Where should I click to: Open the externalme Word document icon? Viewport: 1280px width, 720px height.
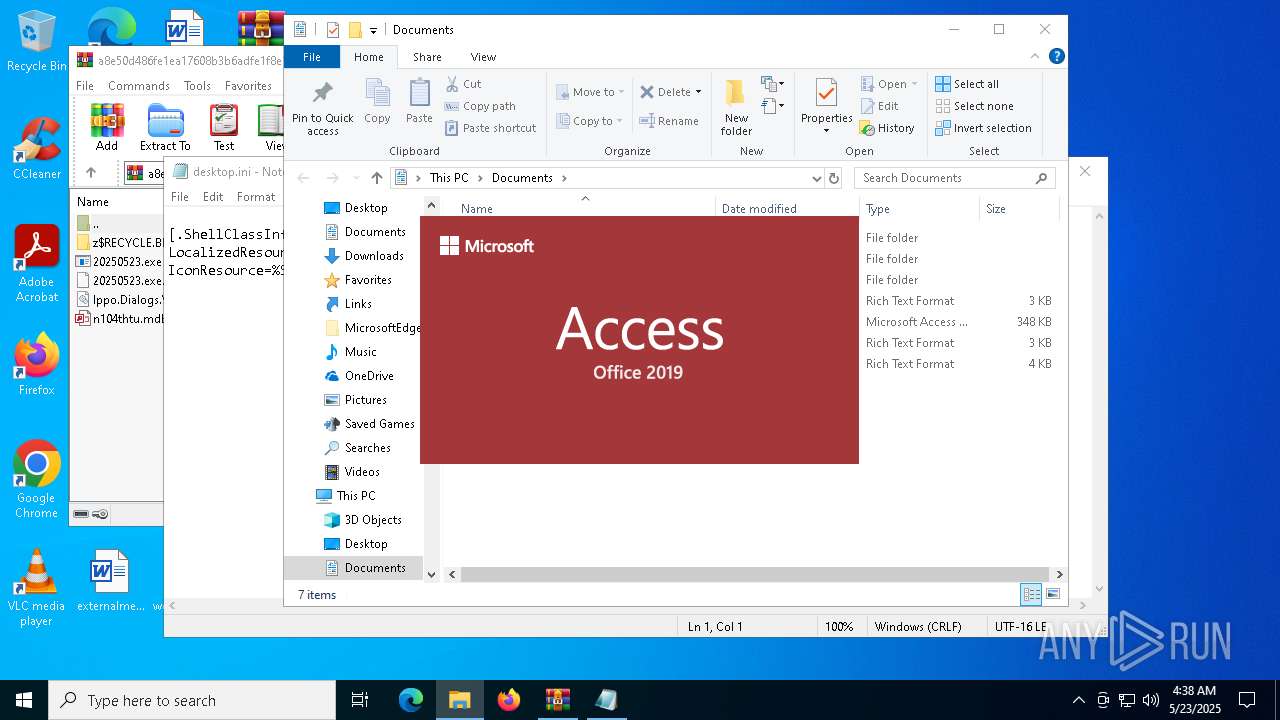(110, 581)
